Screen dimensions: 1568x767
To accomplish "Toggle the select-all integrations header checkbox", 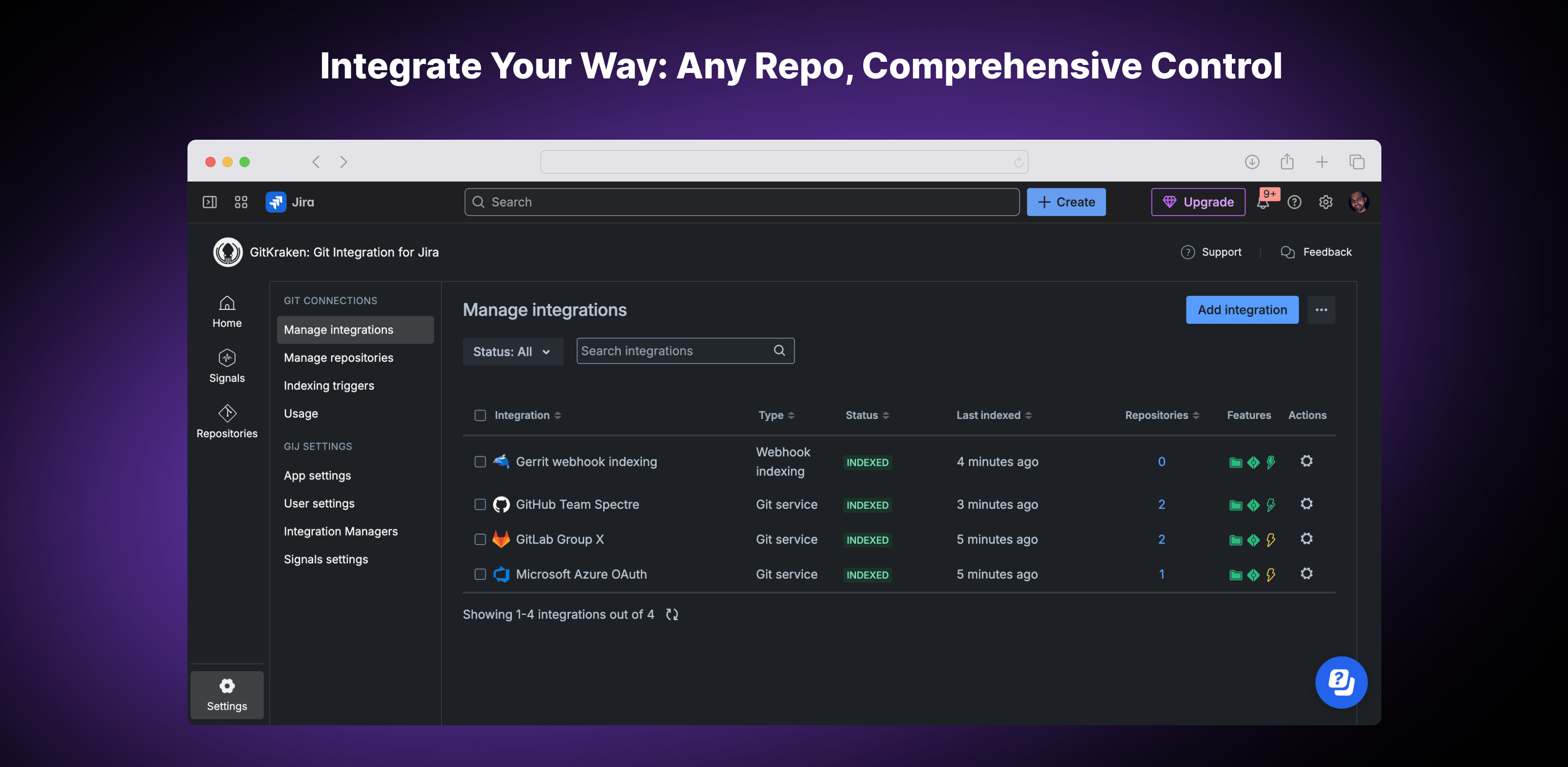I will tap(480, 415).
